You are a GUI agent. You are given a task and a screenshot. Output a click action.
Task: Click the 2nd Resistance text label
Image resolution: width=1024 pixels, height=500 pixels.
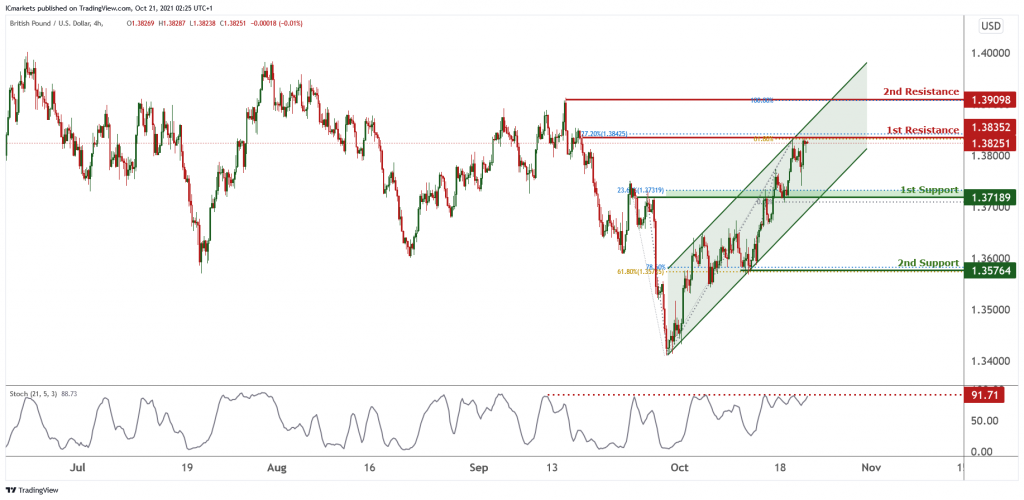pyautogui.click(x=921, y=92)
